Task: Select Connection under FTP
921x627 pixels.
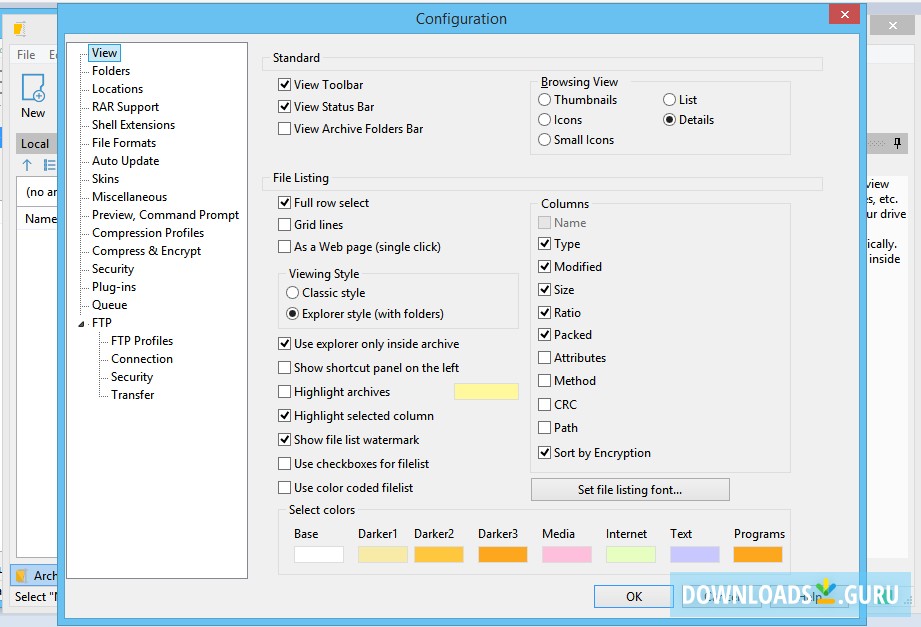Action: (142, 360)
